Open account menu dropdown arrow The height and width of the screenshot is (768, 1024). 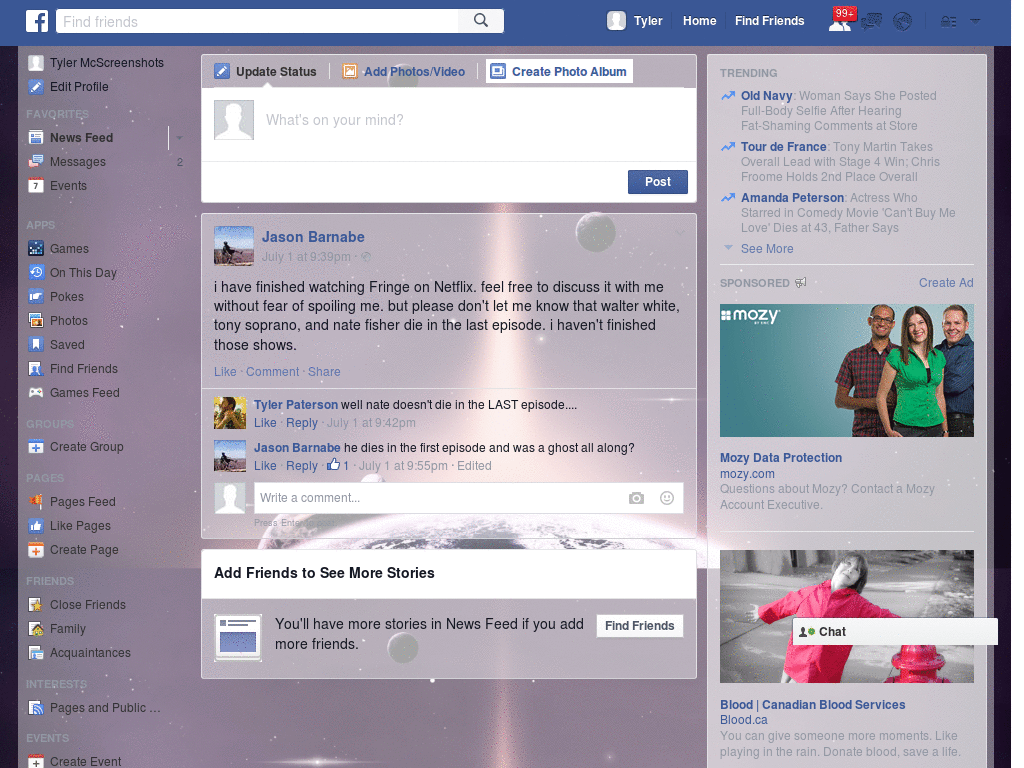tap(975, 21)
